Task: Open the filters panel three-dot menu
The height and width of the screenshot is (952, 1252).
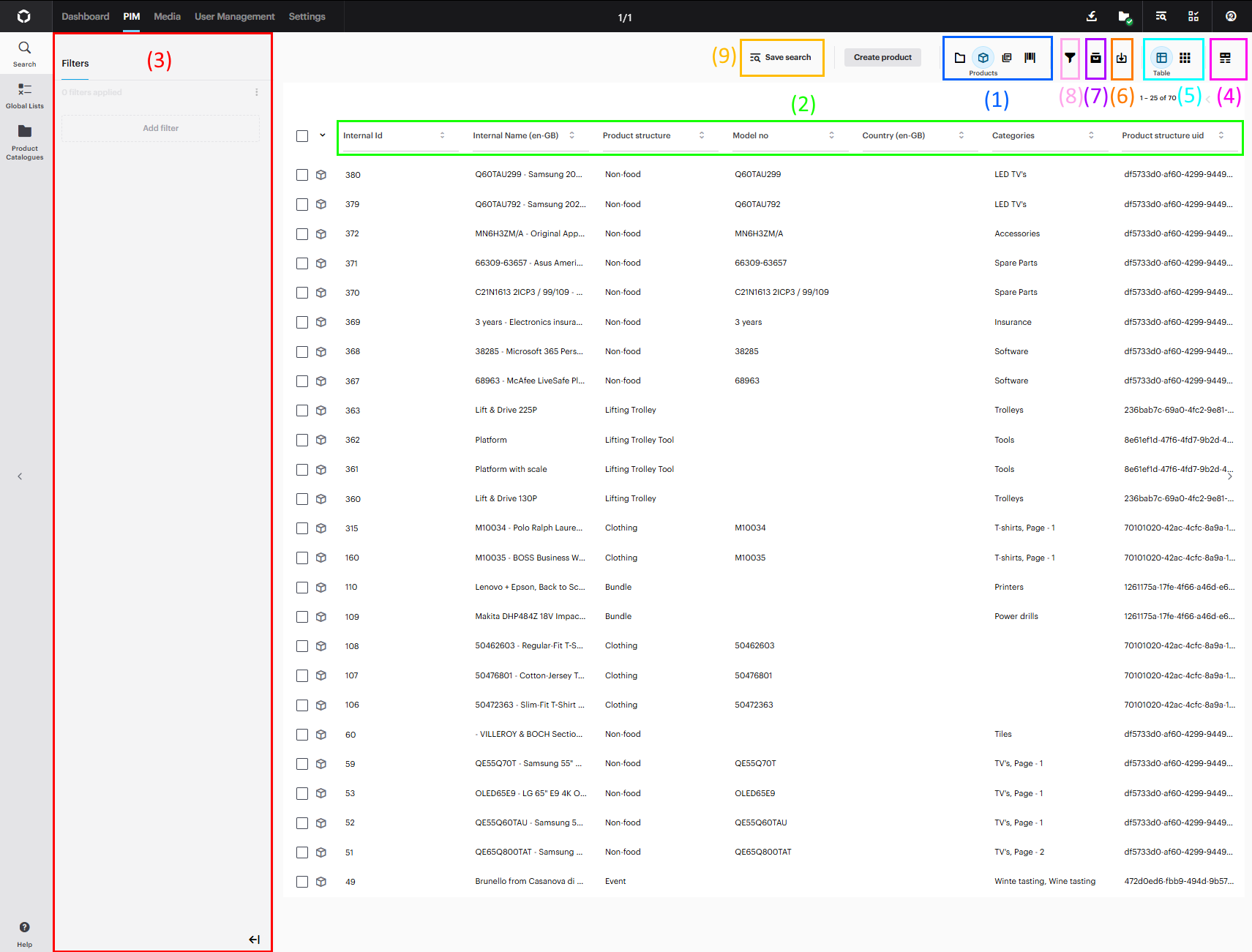Action: coord(257,92)
